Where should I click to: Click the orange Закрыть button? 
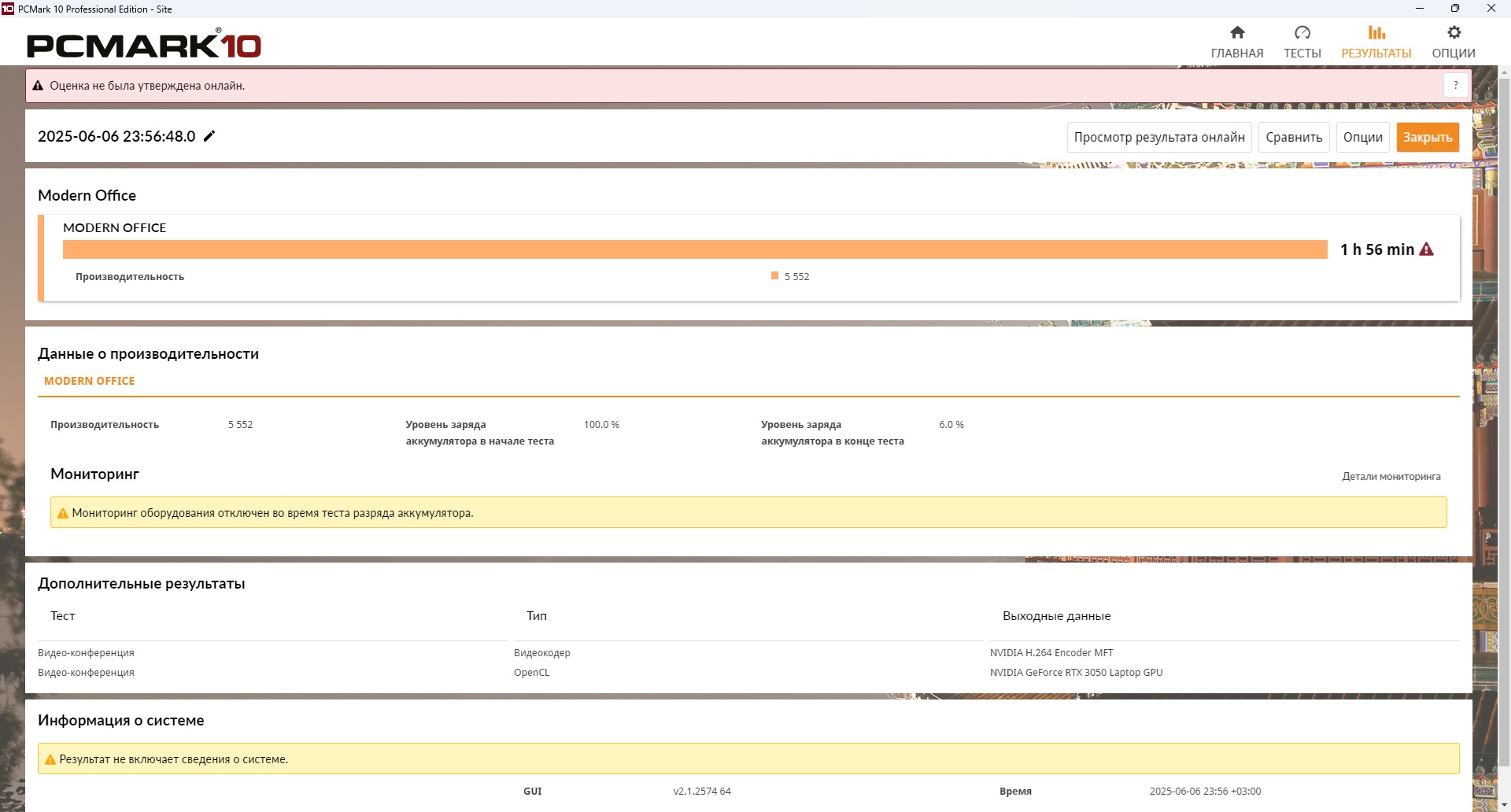click(1428, 137)
